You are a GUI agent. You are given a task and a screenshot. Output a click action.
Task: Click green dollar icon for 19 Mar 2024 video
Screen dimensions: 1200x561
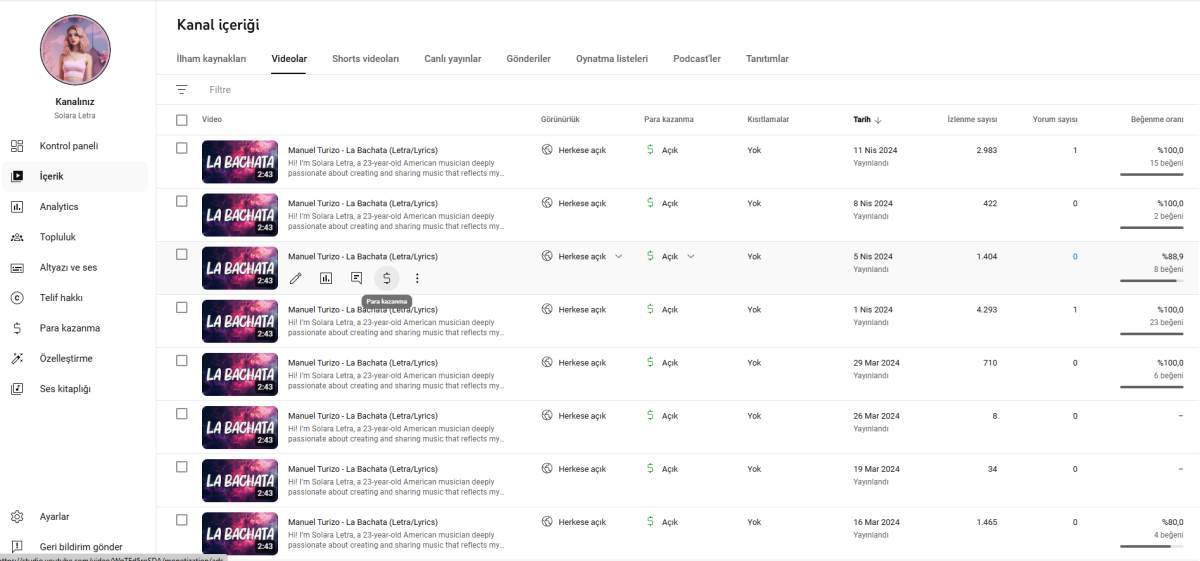coord(650,468)
